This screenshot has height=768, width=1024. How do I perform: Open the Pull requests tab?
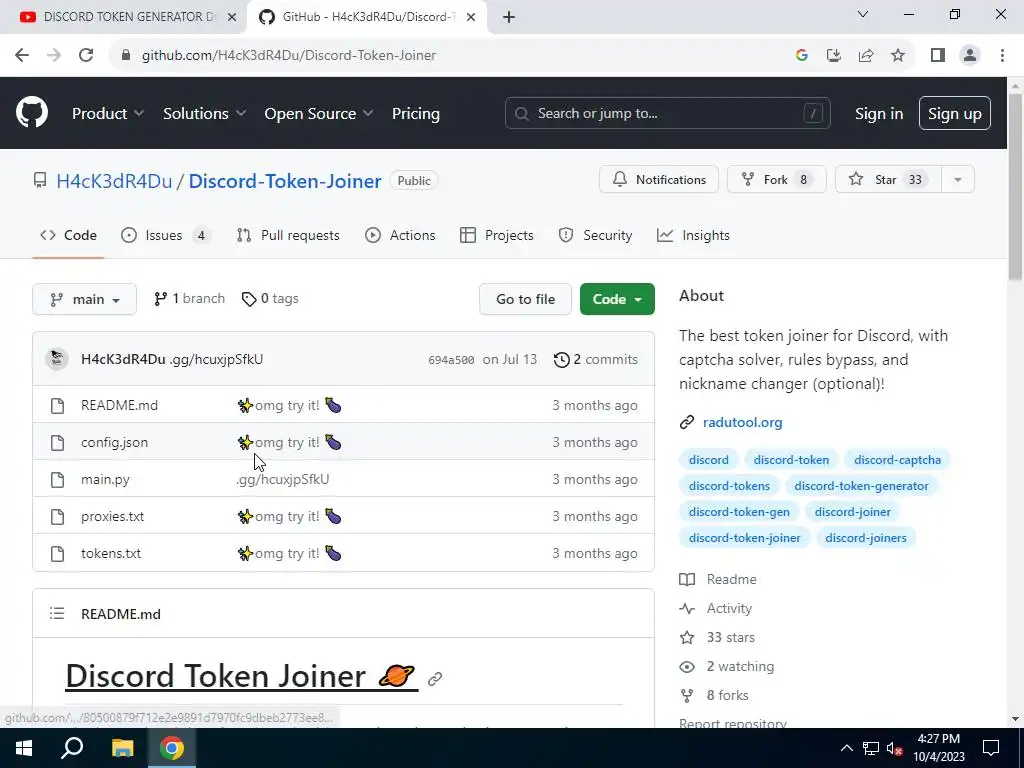click(288, 235)
